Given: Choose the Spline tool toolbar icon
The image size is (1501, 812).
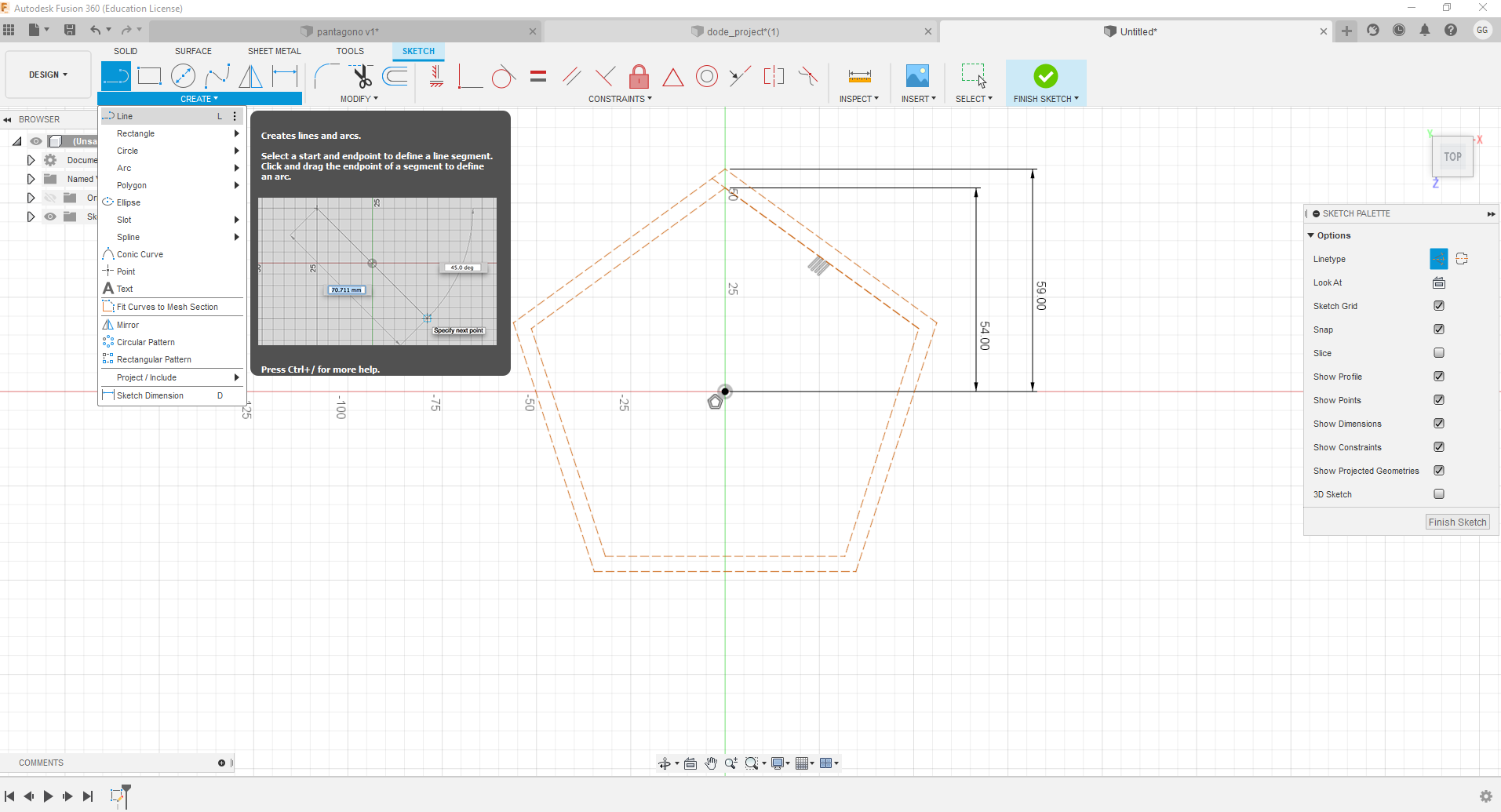Looking at the screenshot, I should click(217, 76).
